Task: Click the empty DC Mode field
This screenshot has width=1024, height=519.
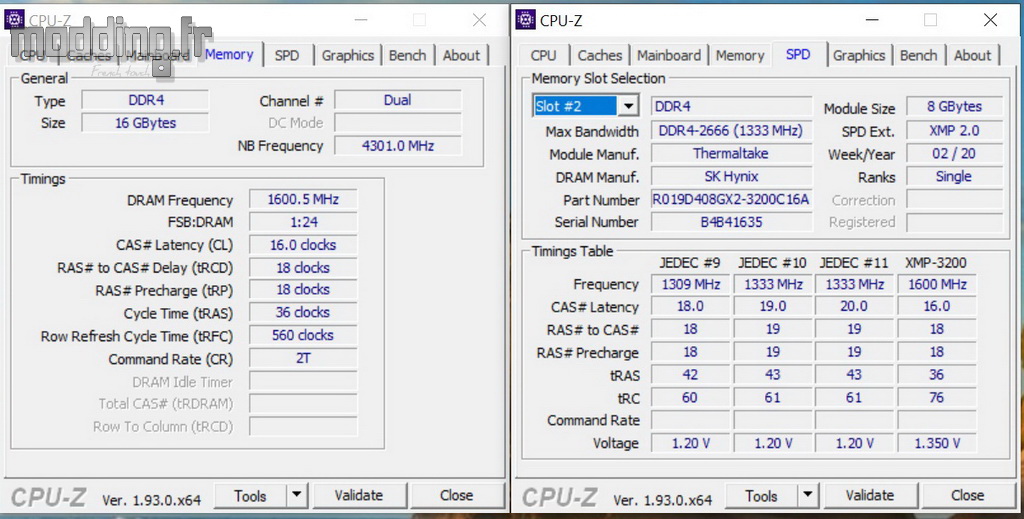Action: [398, 123]
